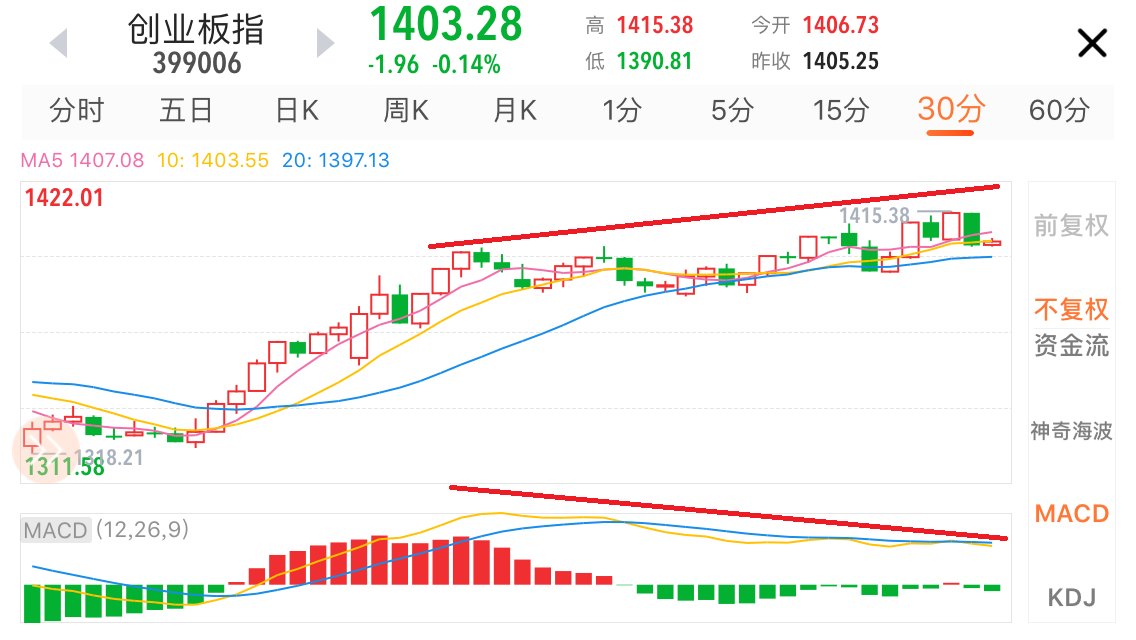1136x640 pixels.
Task: Select the KDJ indicator
Action: [x=1072, y=598]
